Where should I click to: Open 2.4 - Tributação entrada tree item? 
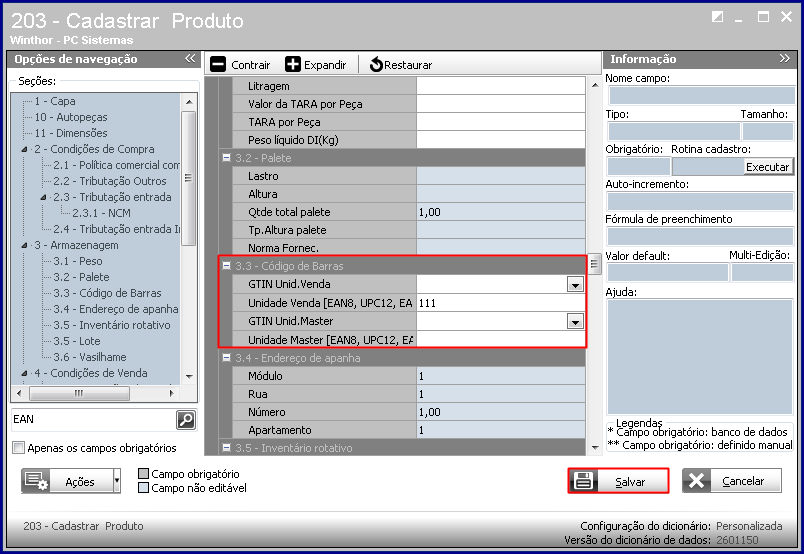click(x=116, y=229)
